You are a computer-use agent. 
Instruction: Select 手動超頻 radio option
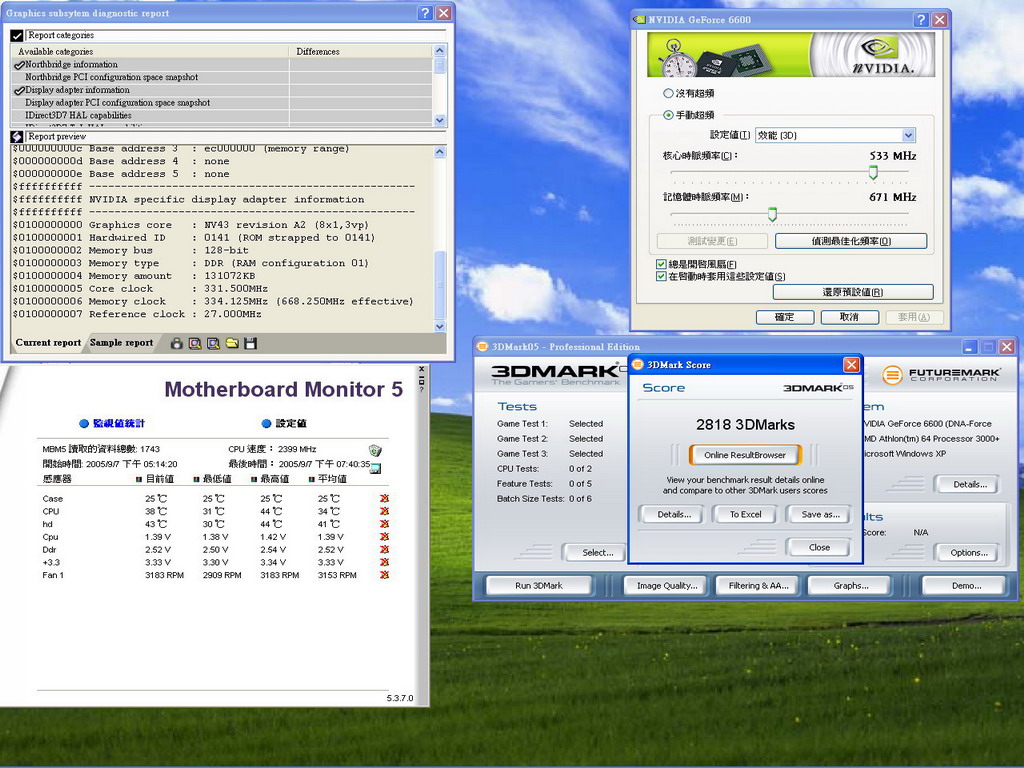coord(668,115)
